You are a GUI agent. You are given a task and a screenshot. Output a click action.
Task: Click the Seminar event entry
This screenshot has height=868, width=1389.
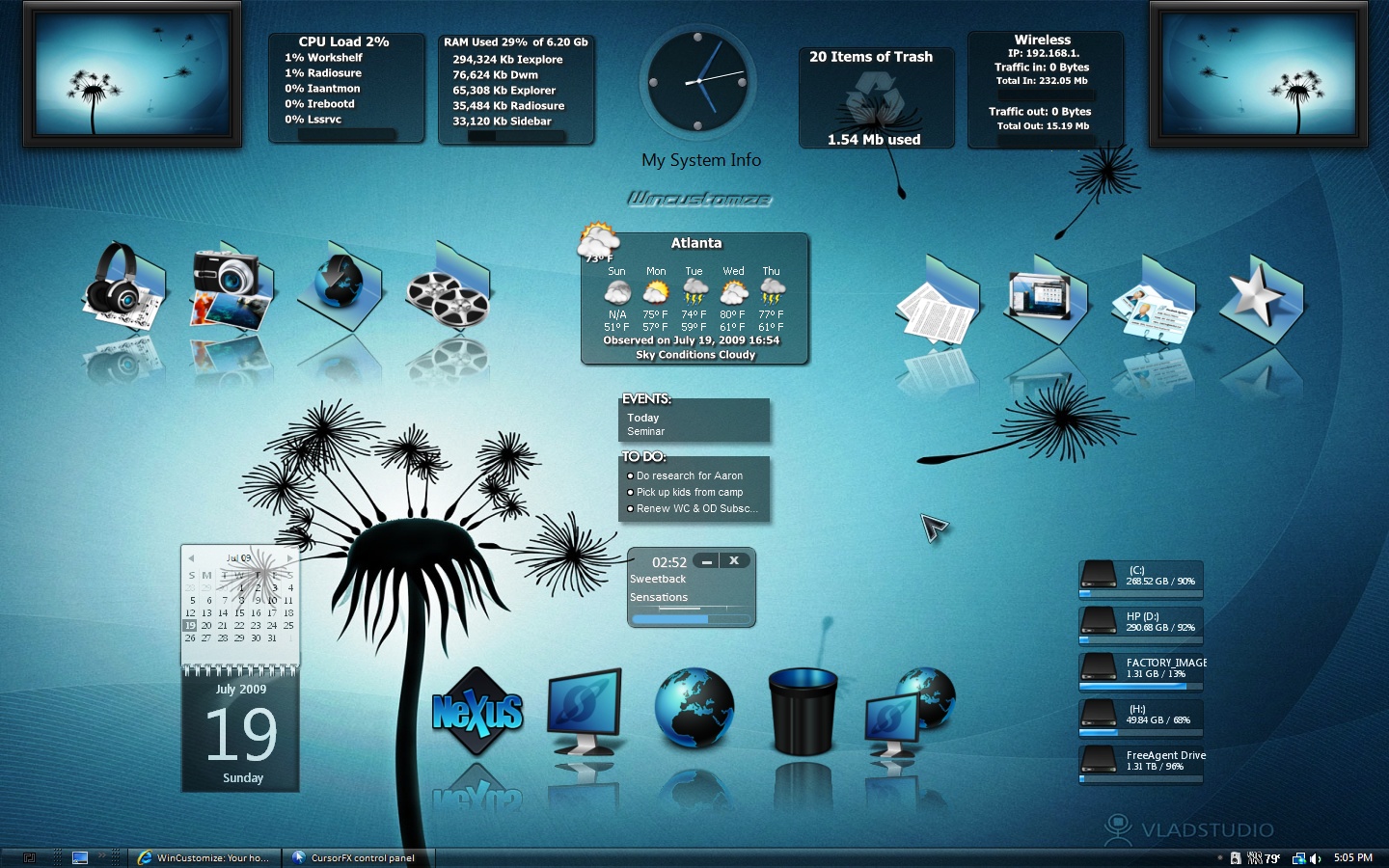click(x=646, y=431)
